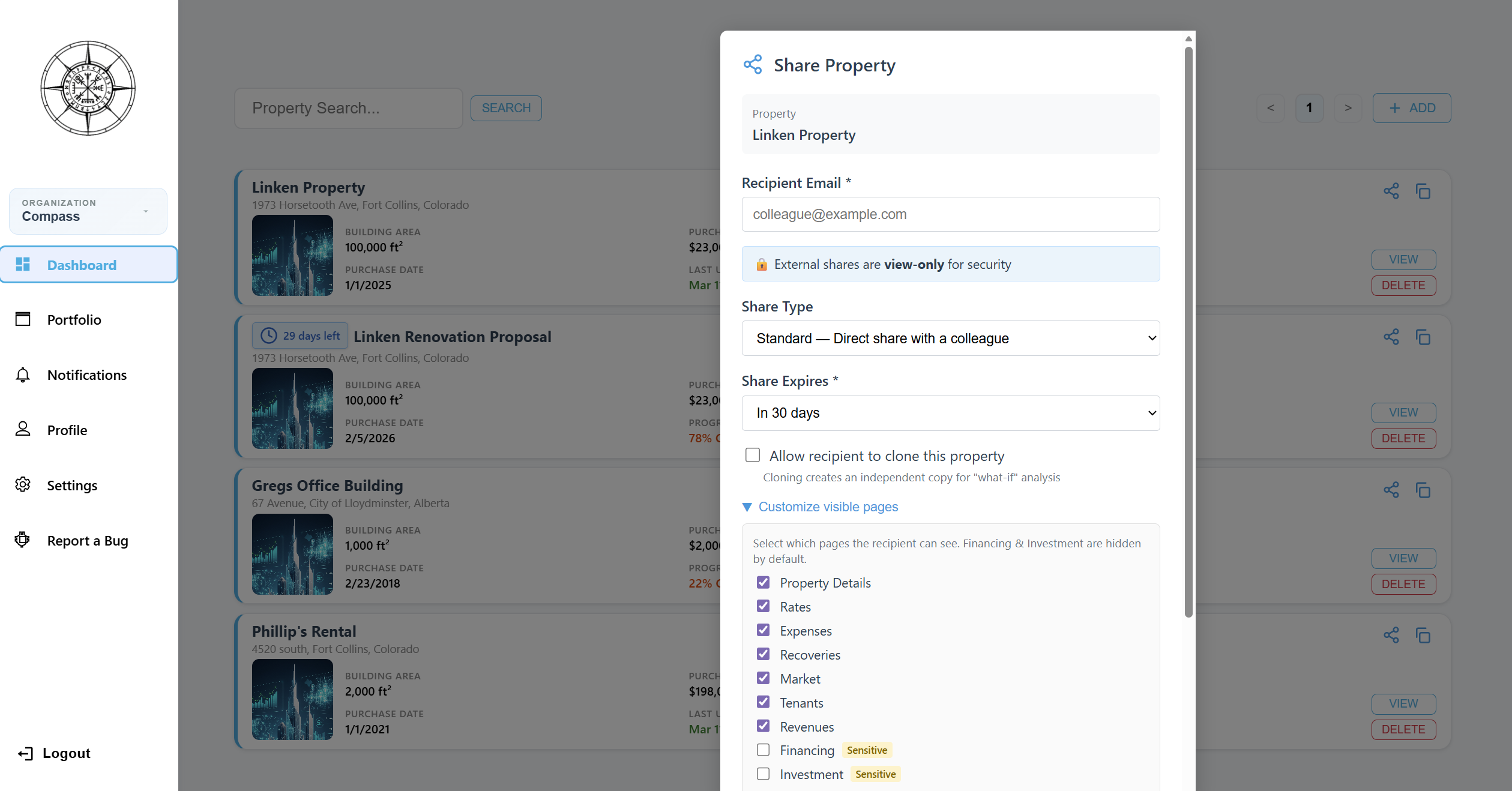The width and height of the screenshot is (1512, 791).
Task: Open the Share Expires dropdown
Action: (950, 413)
